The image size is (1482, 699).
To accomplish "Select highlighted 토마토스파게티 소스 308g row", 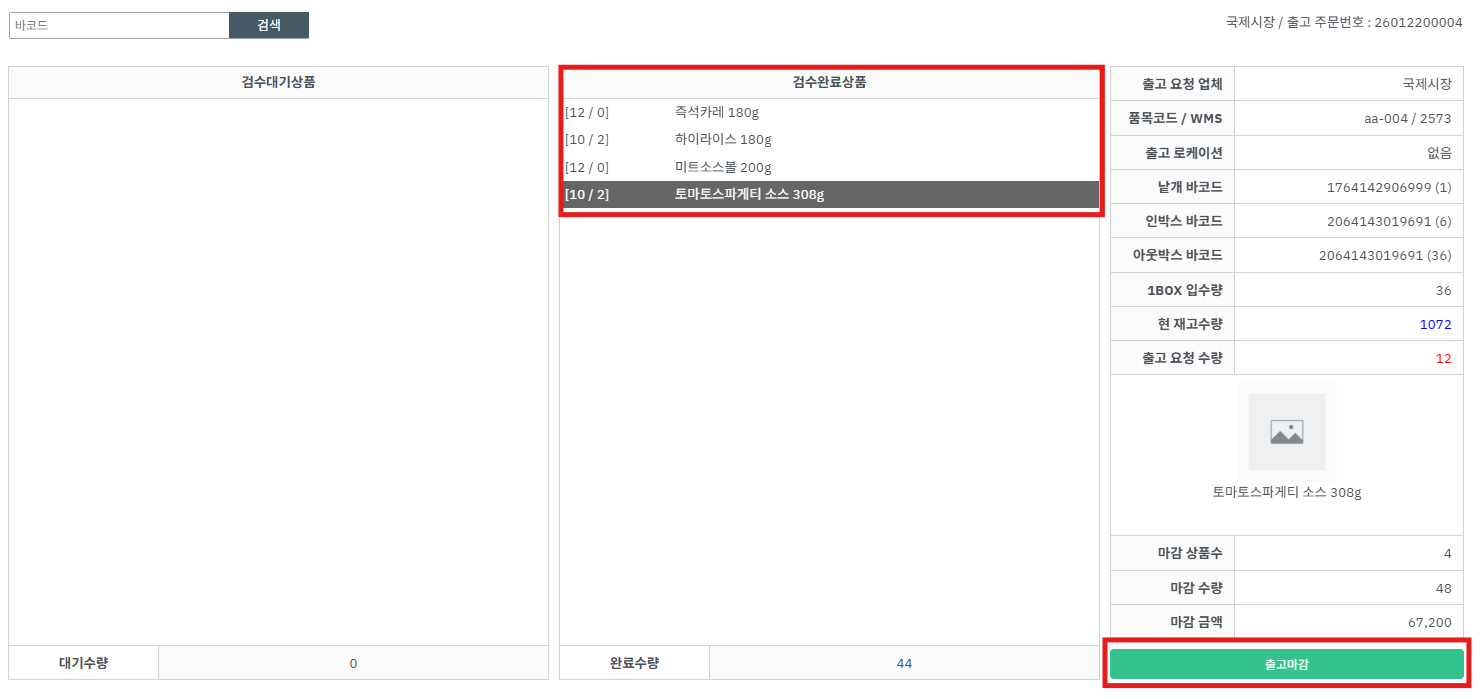I will 748,194.
